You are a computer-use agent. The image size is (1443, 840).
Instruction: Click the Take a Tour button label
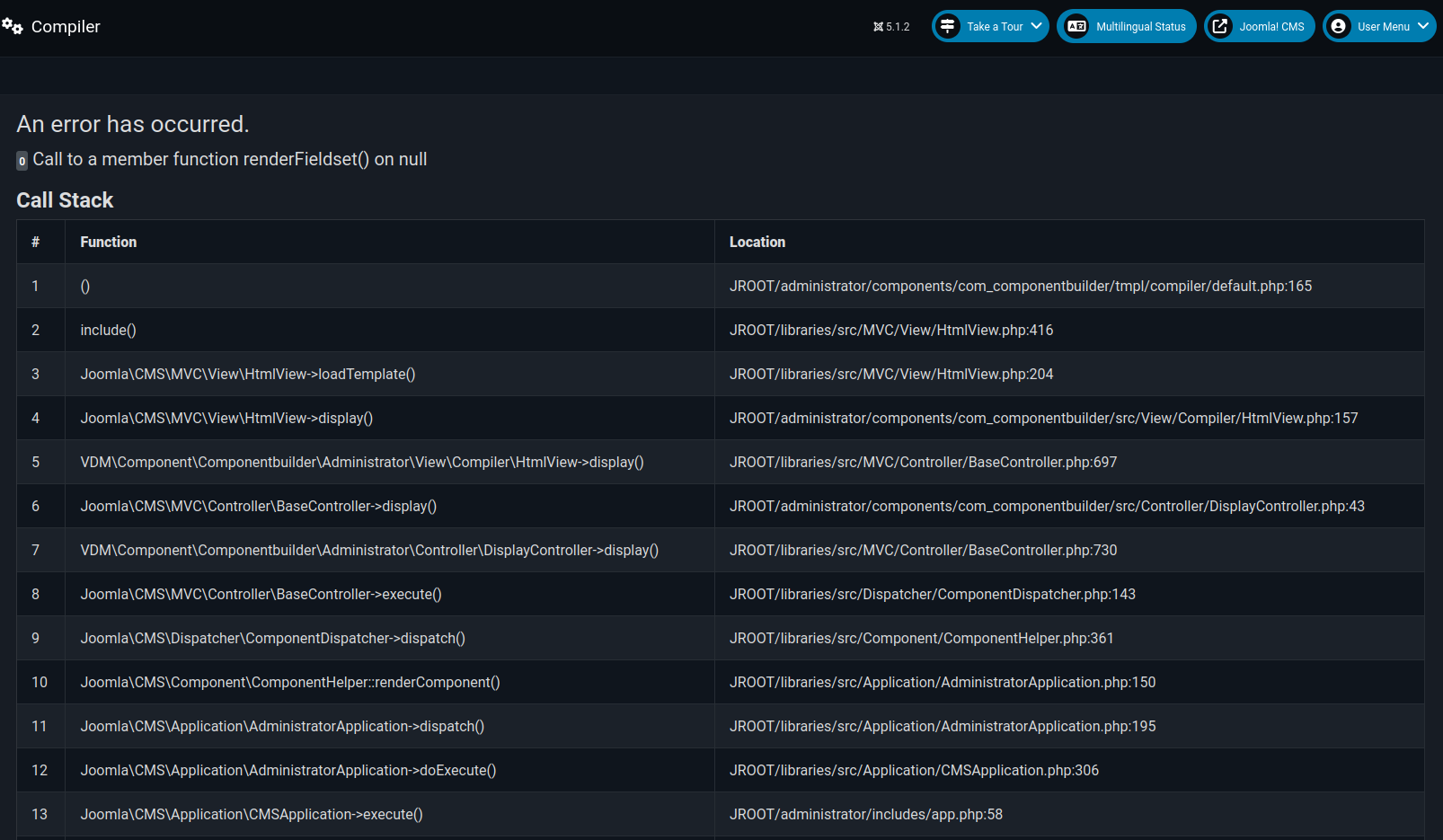tap(995, 27)
